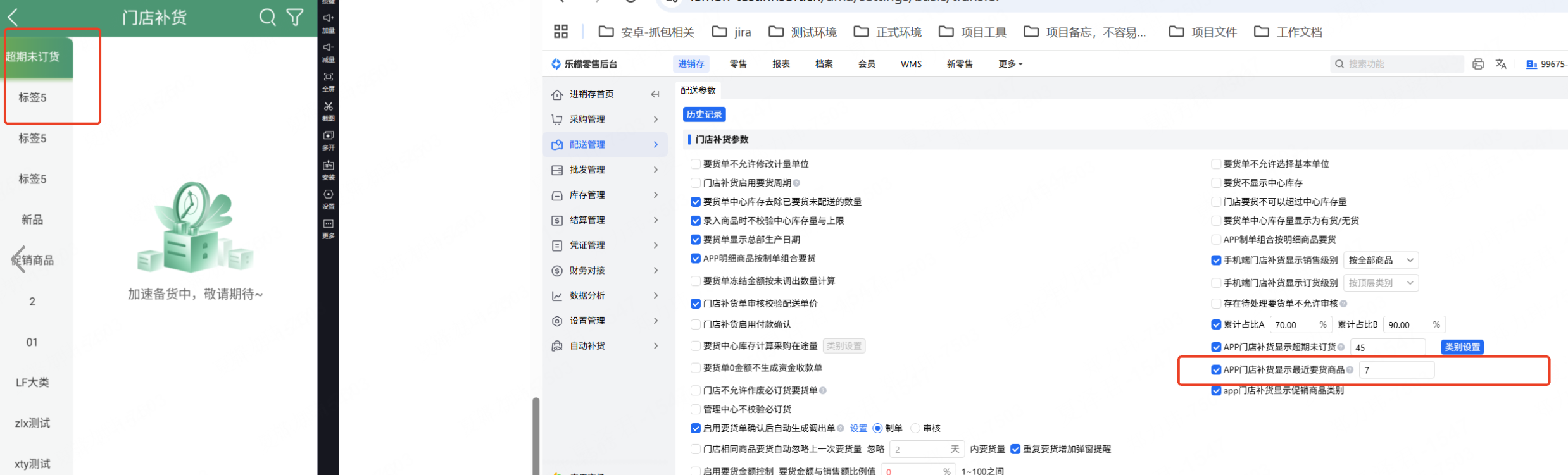Check 门店补货启用付款确认

(x=696, y=324)
